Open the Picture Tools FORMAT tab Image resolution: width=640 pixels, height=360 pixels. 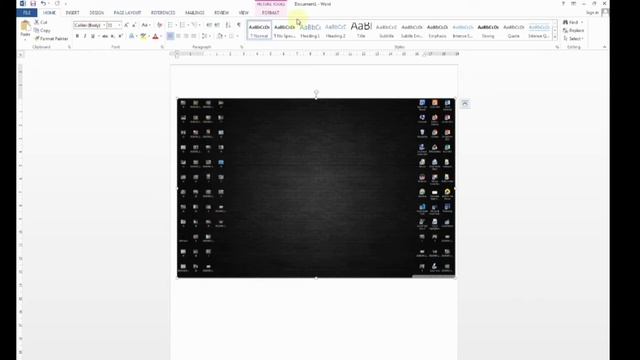tap(271, 13)
